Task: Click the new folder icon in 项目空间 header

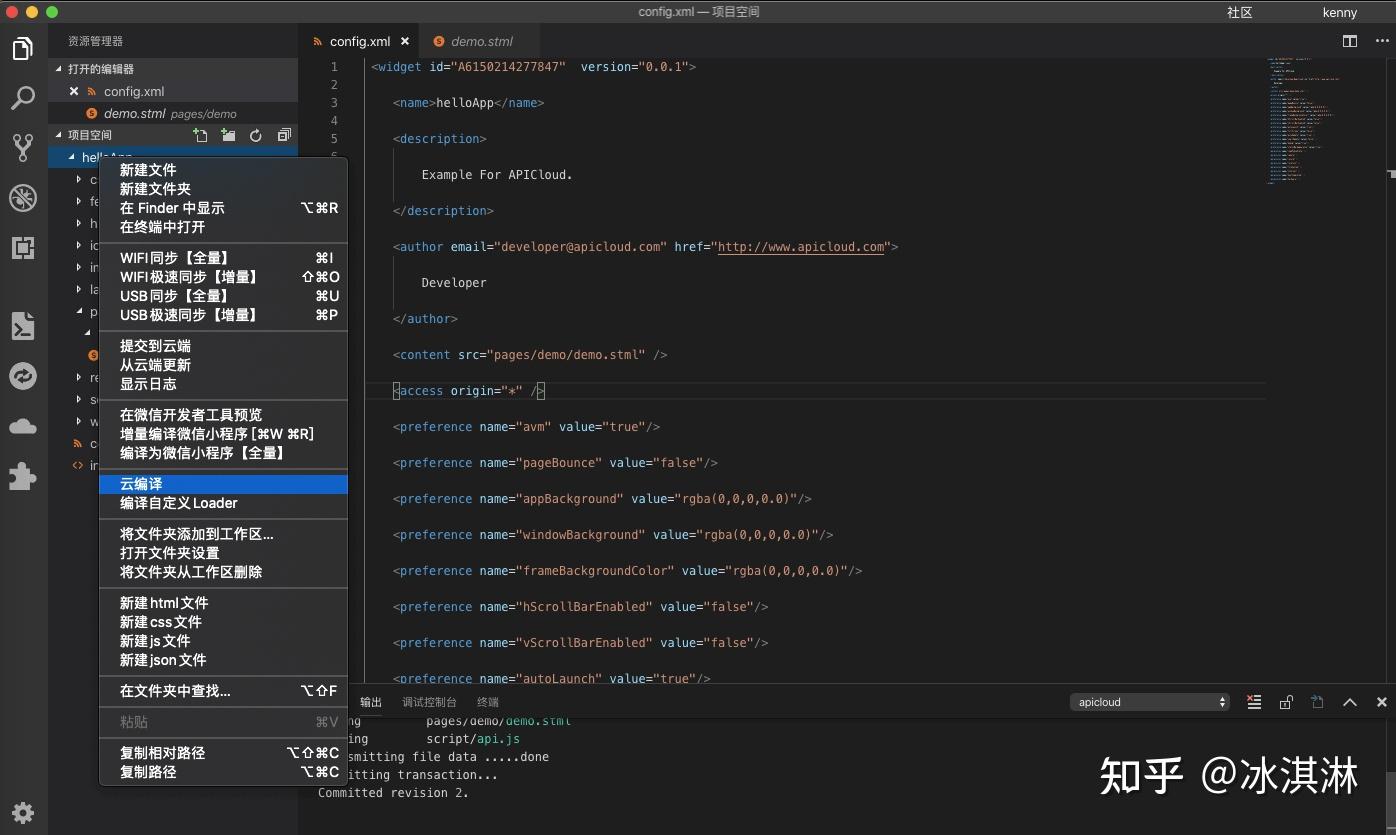Action: pyautogui.click(x=229, y=135)
